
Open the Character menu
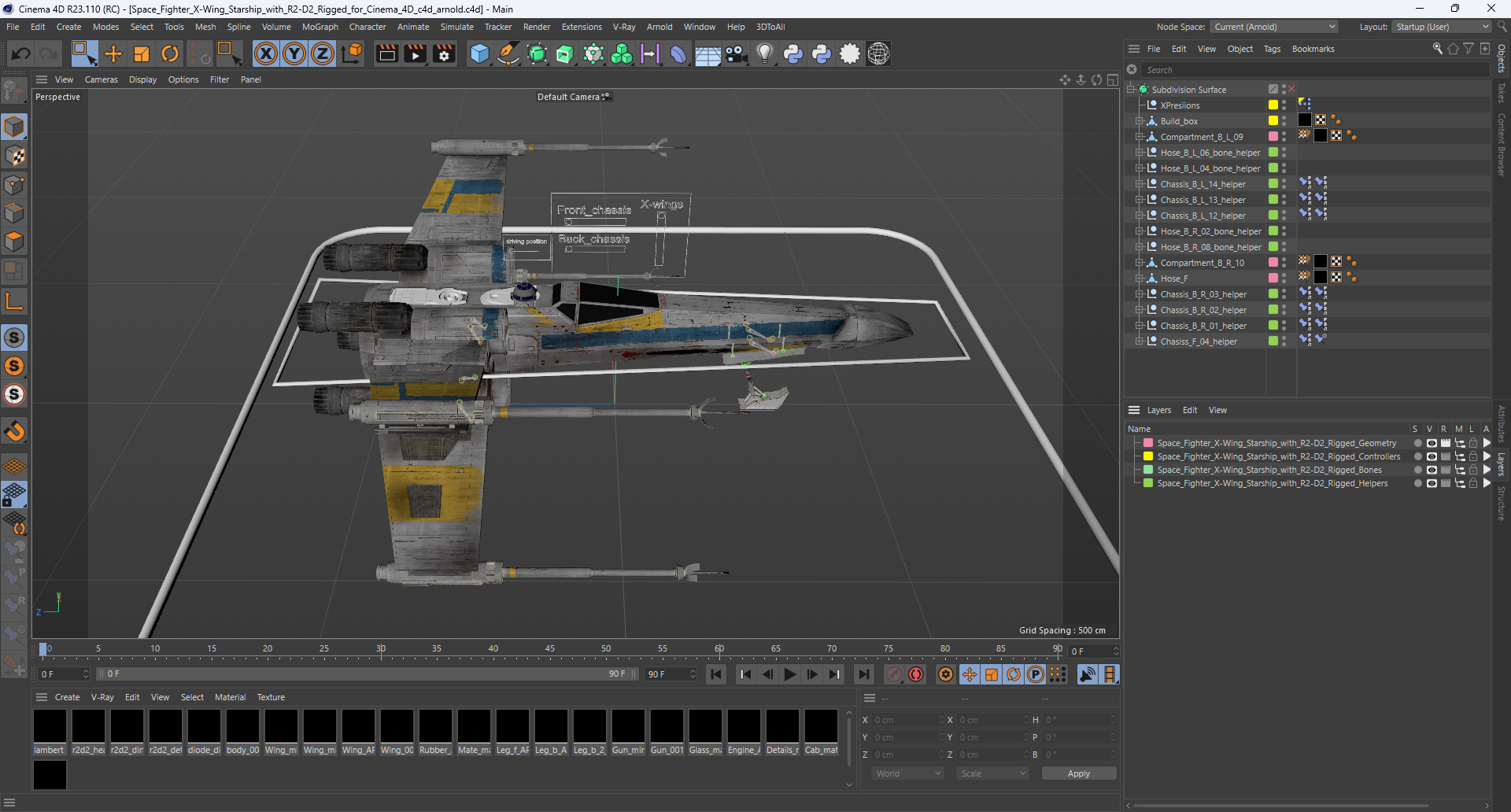coord(368,27)
